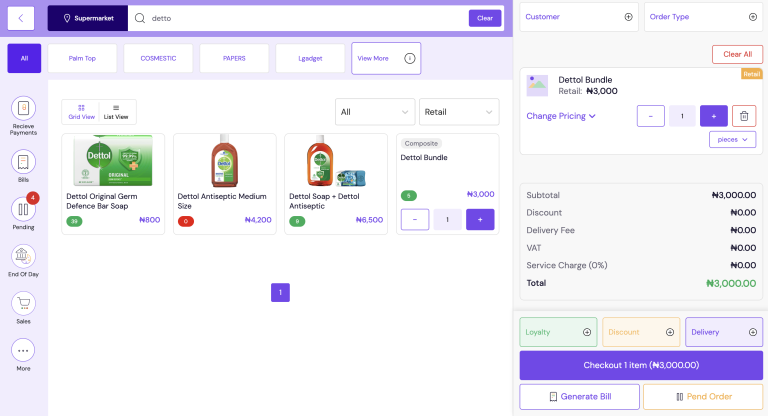768x416 pixels.
Task: Delete Dettol Bundle with trash icon
Action: [x=744, y=116]
